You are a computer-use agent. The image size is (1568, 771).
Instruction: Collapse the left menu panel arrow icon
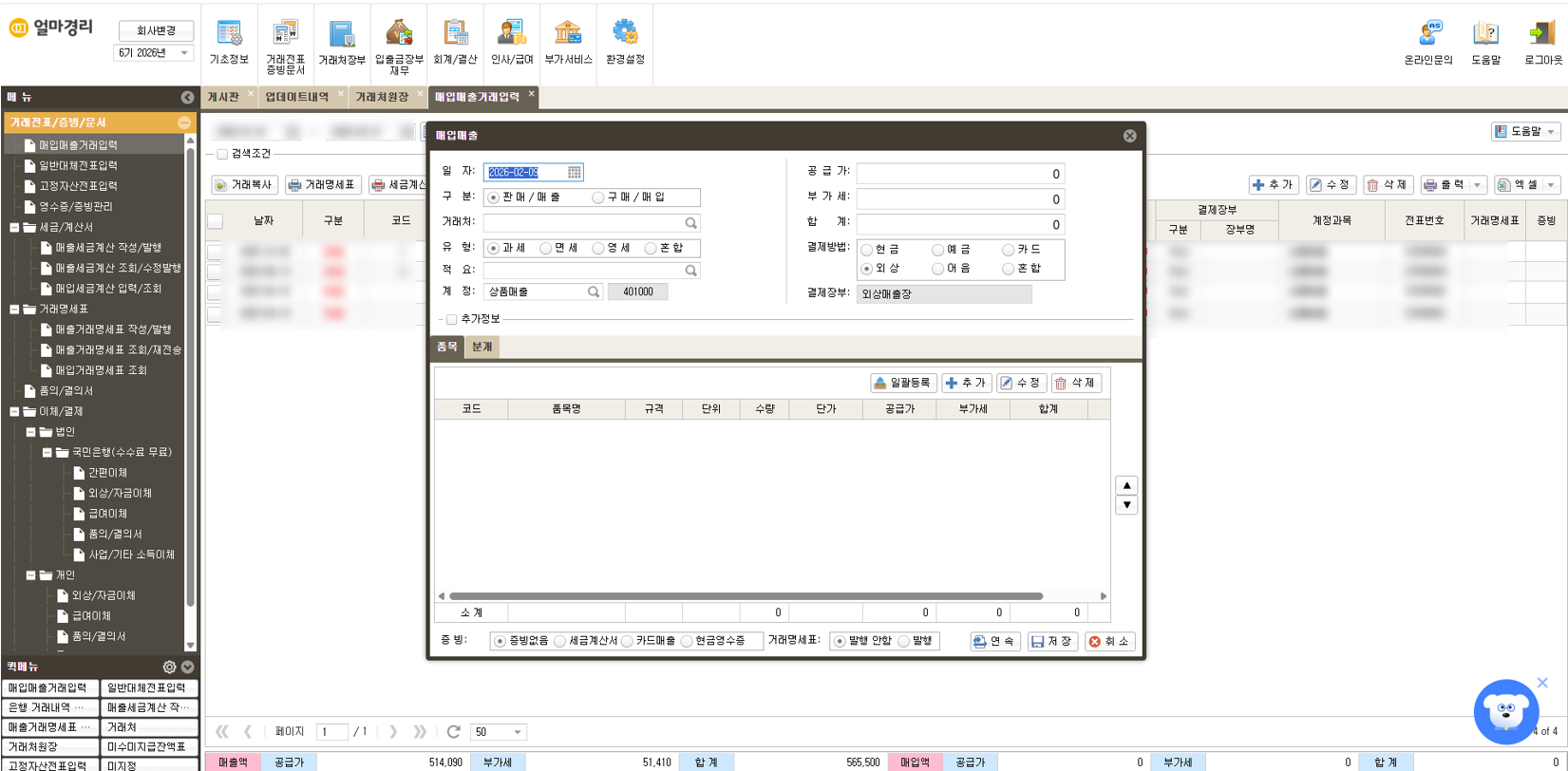pos(187,97)
